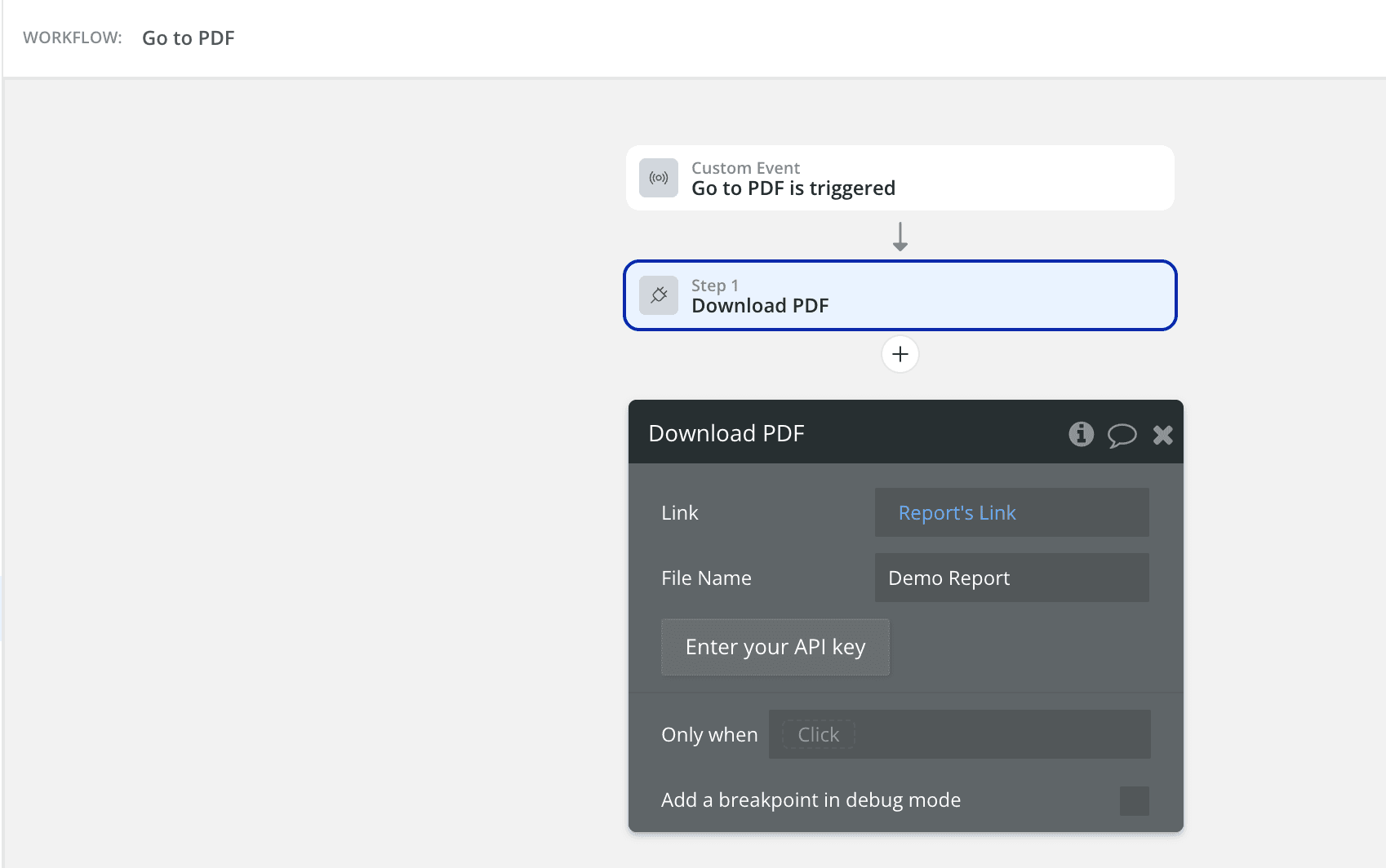The image size is (1386, 868).
Task: Select the Step 1 Download PDF action
Action: (900, 295)
